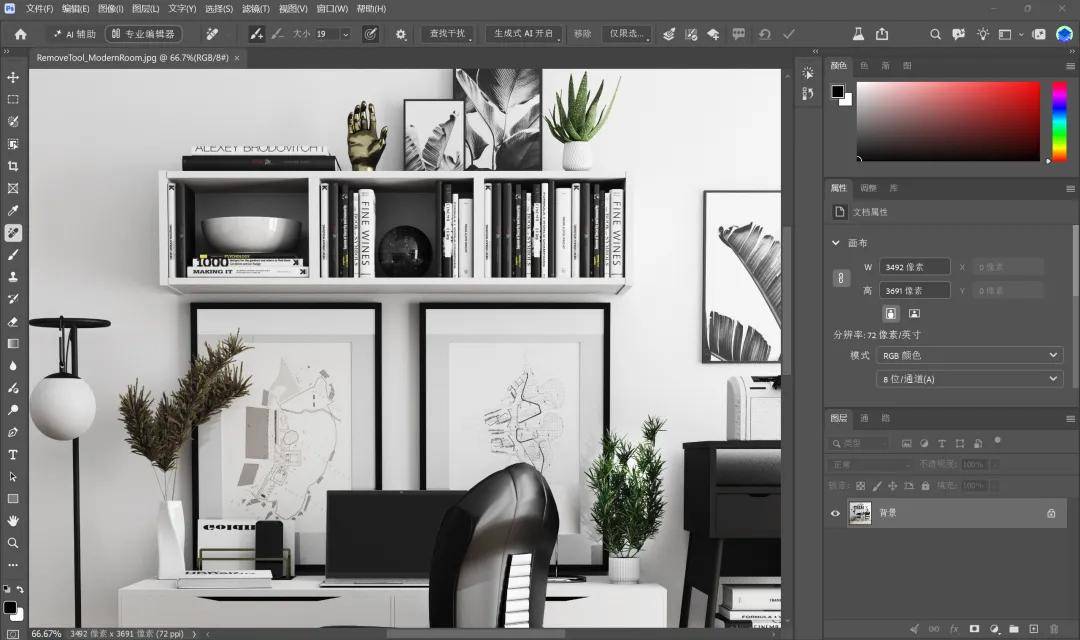
Task: Select the Pen tool
Action: pos(13,432)
